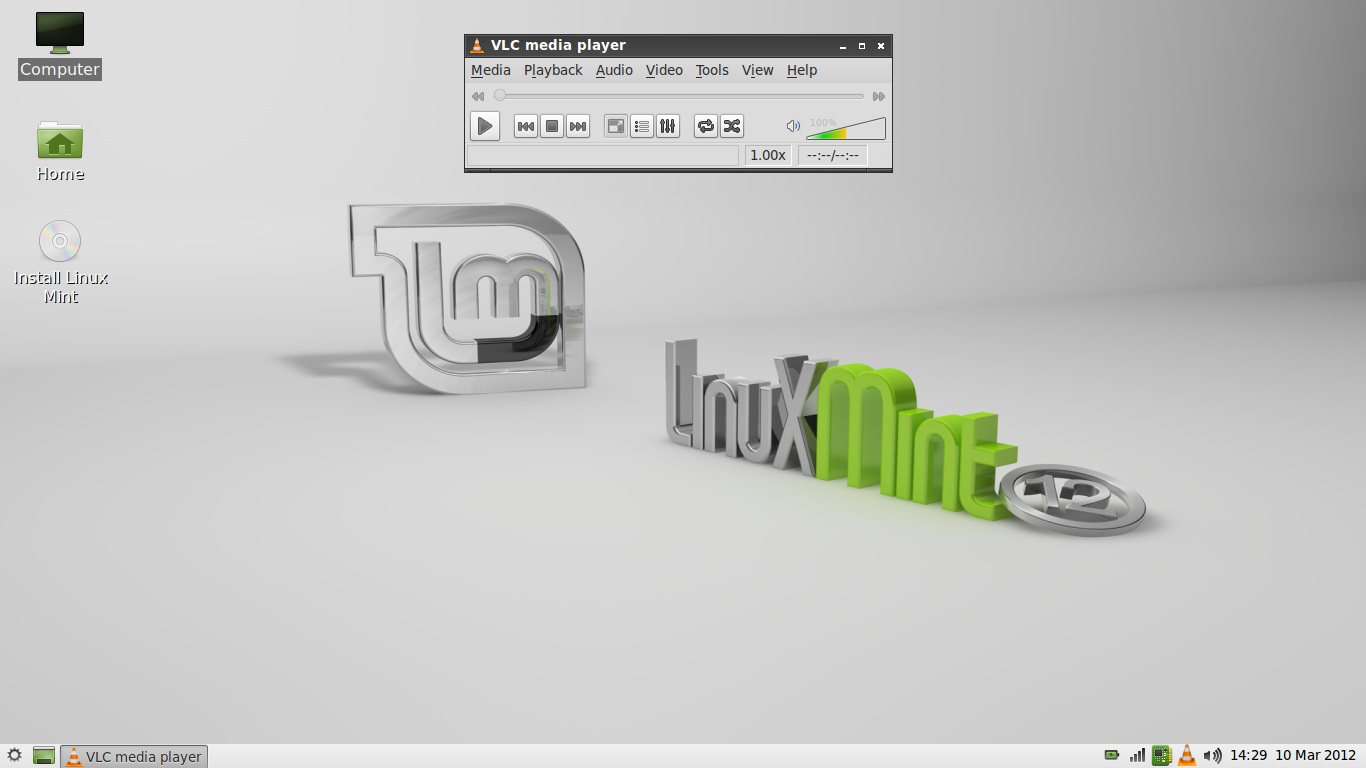Image resolution: width=1366 pixels, height=768 pixels.
Task: Stop playback with the square Stop button
Action: tap(551, 126)
